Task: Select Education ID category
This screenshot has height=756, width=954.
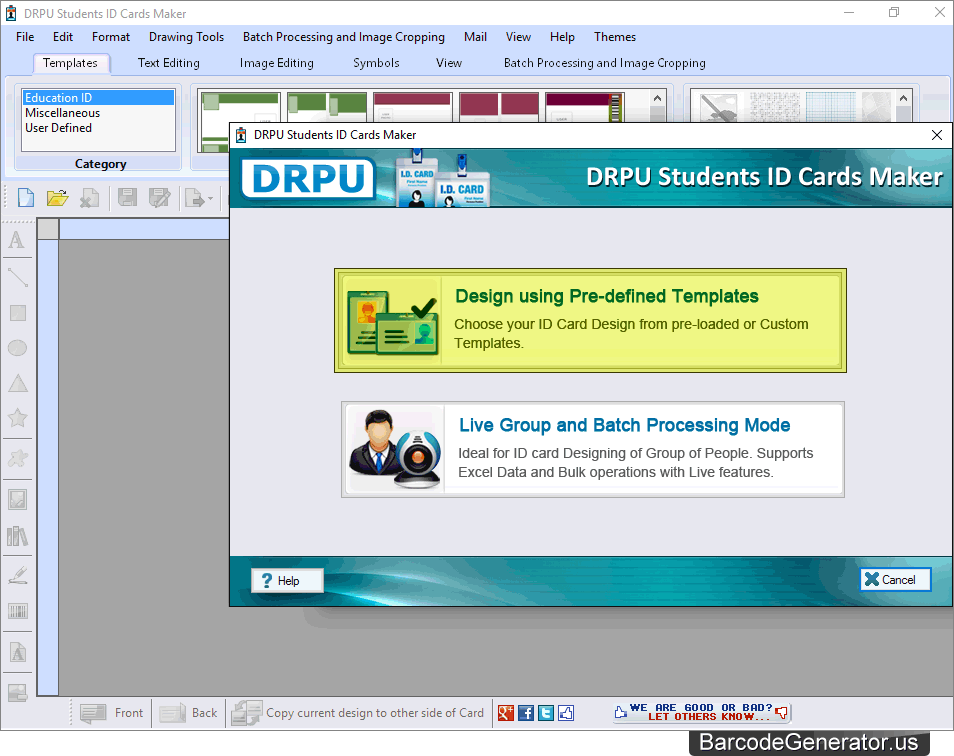Action: (98, 98)
